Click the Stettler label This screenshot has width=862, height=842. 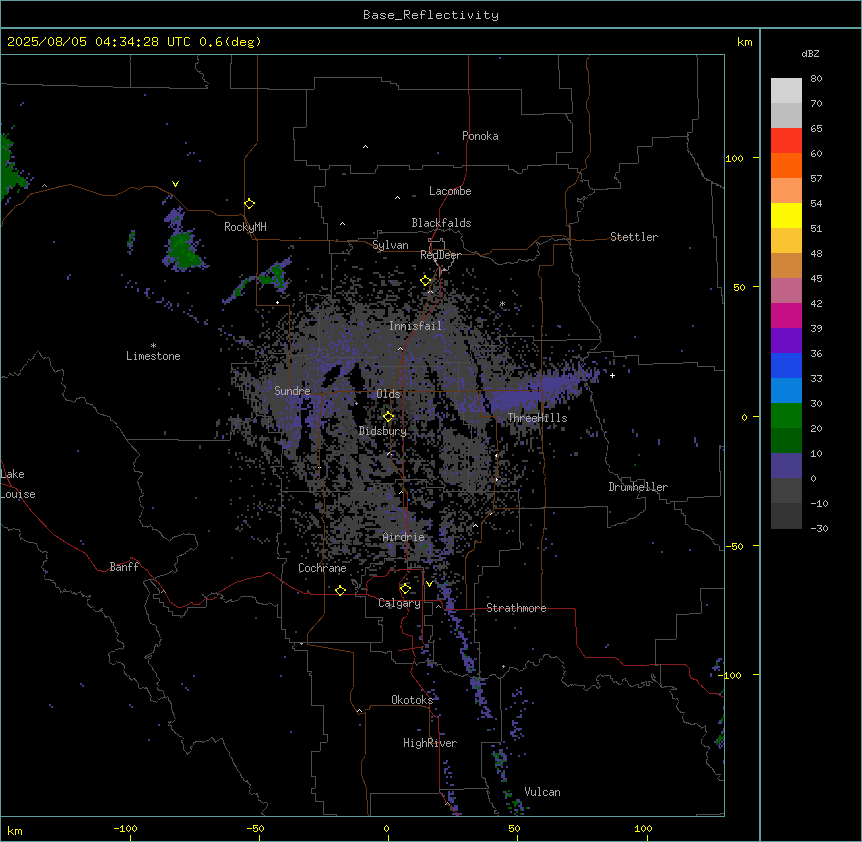coord(634,237)
